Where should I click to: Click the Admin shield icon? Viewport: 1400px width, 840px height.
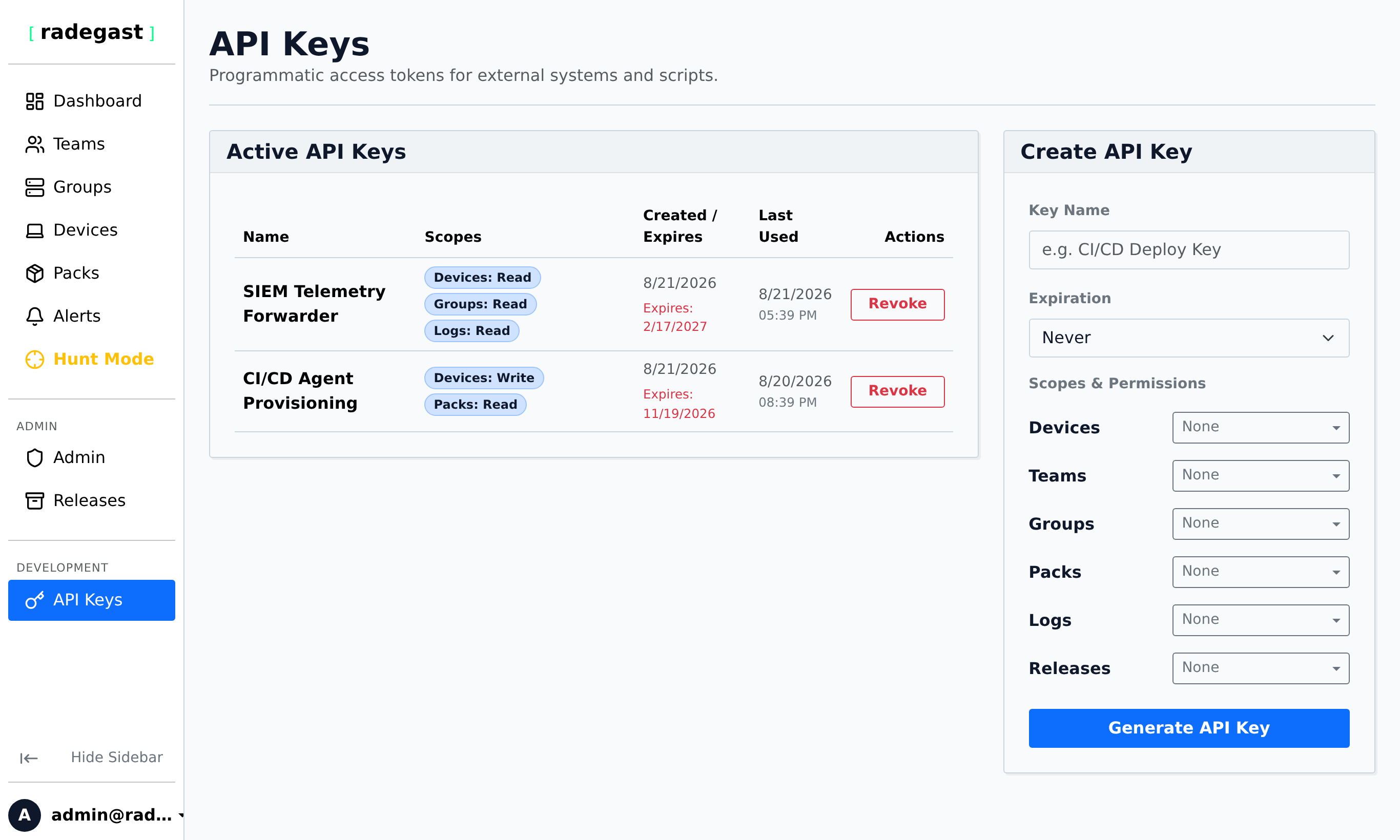coord(34,457)
